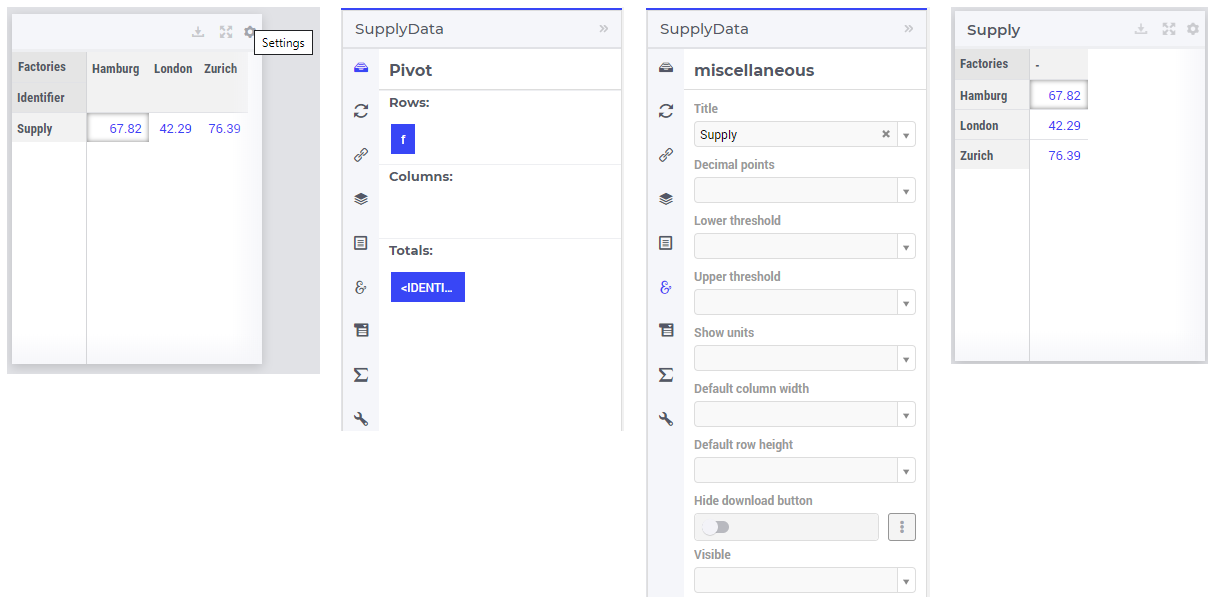Open advanced options next to Hide download toggle
1214x602 pixels.
(x=902, y=527)
